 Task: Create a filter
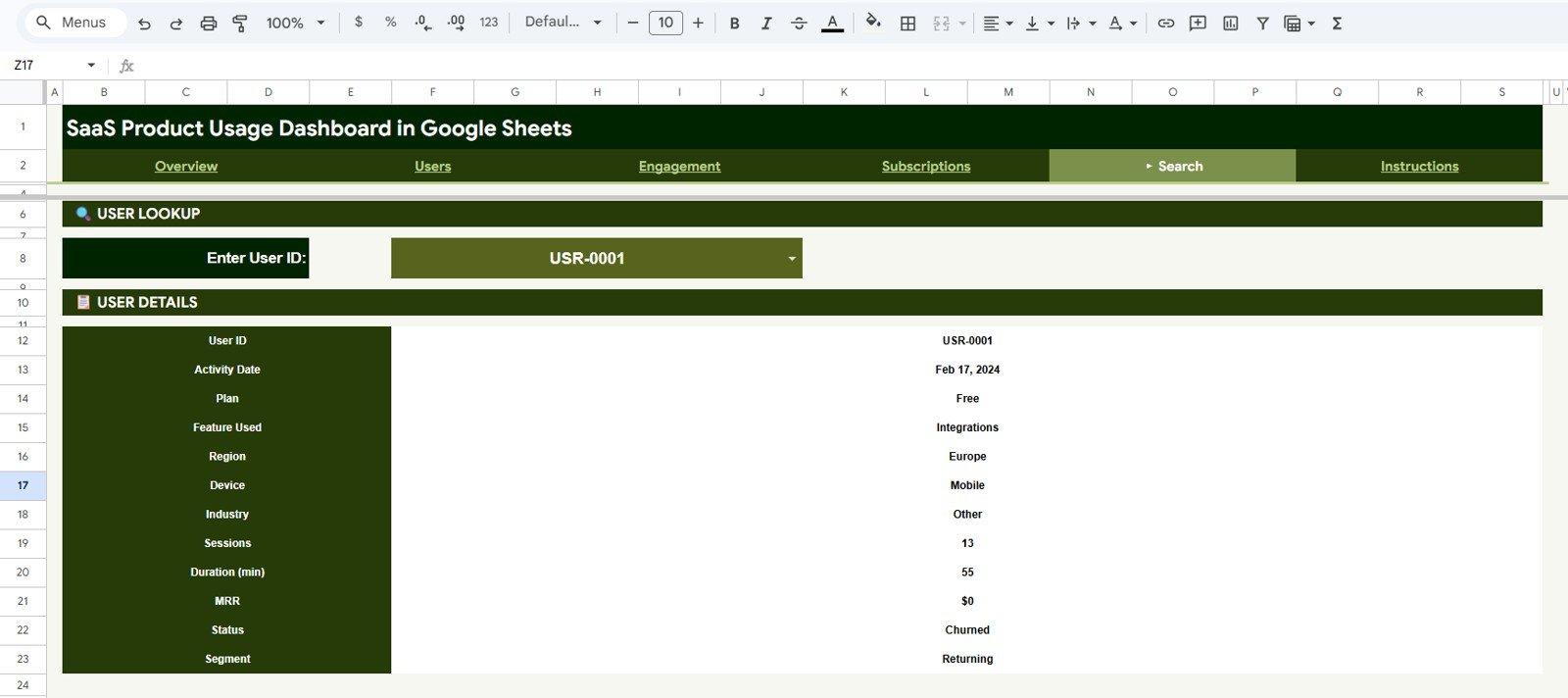click(1263, 24)
